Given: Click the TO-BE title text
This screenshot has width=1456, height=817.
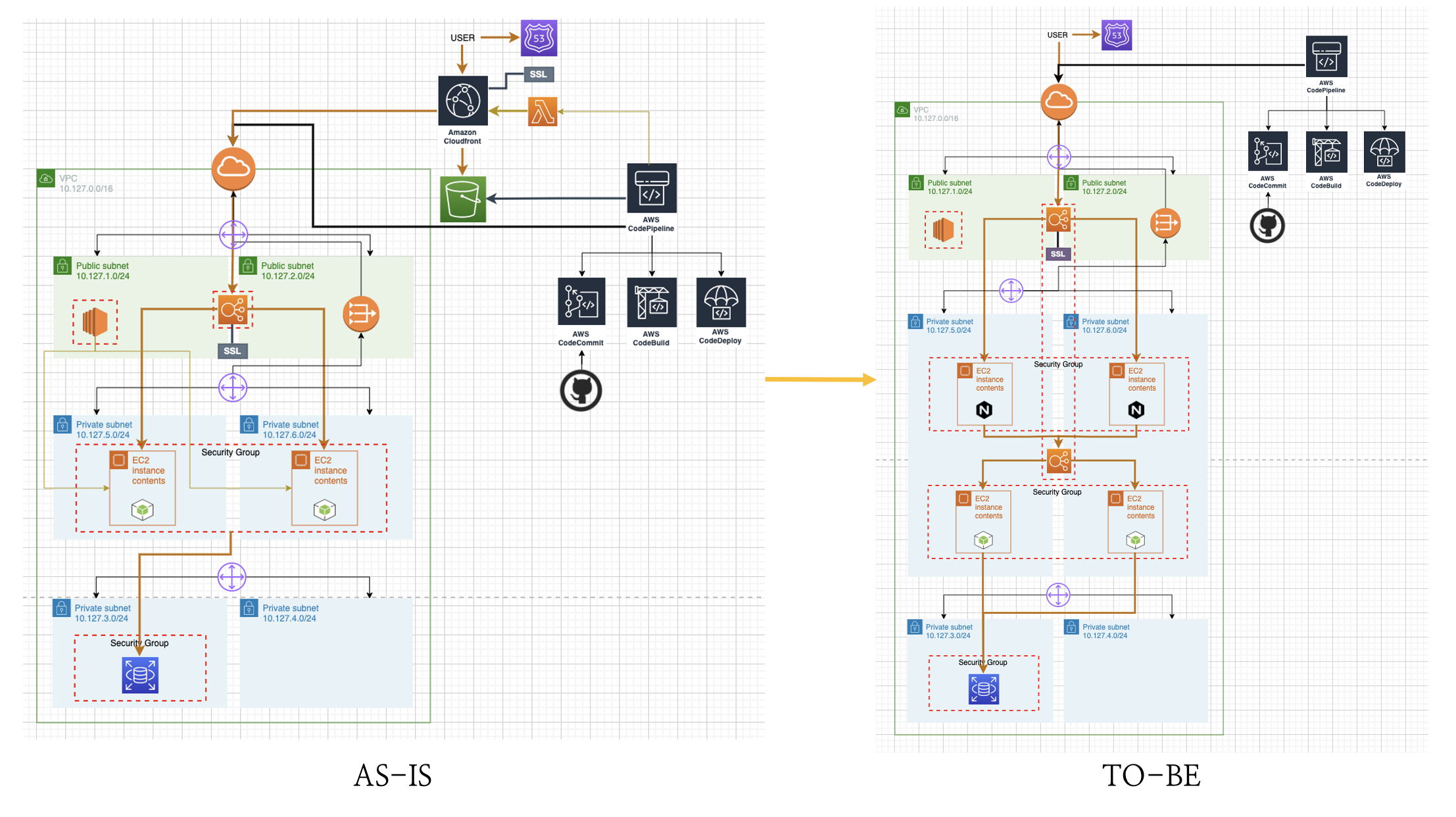Looking at the screenshot, I should tap(1151, 776).
